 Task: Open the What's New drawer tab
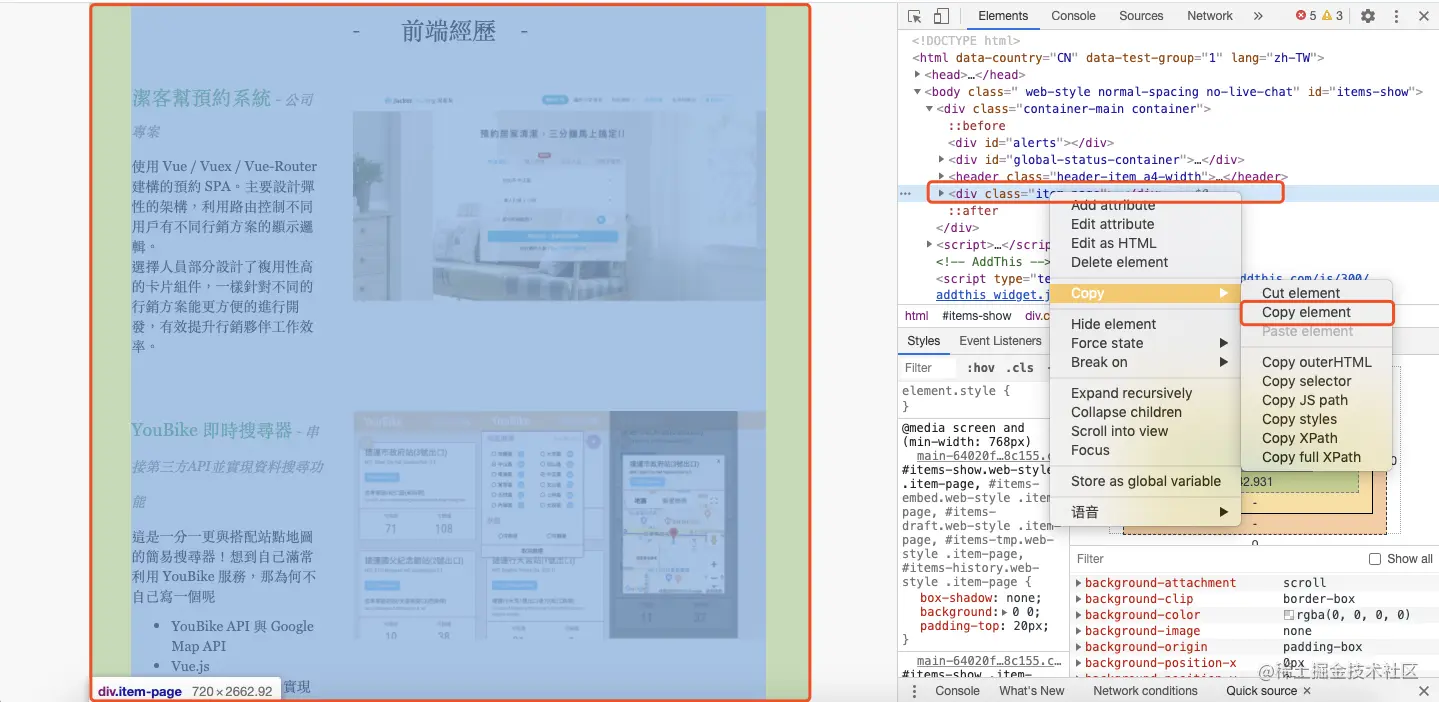pos(1032,691)
